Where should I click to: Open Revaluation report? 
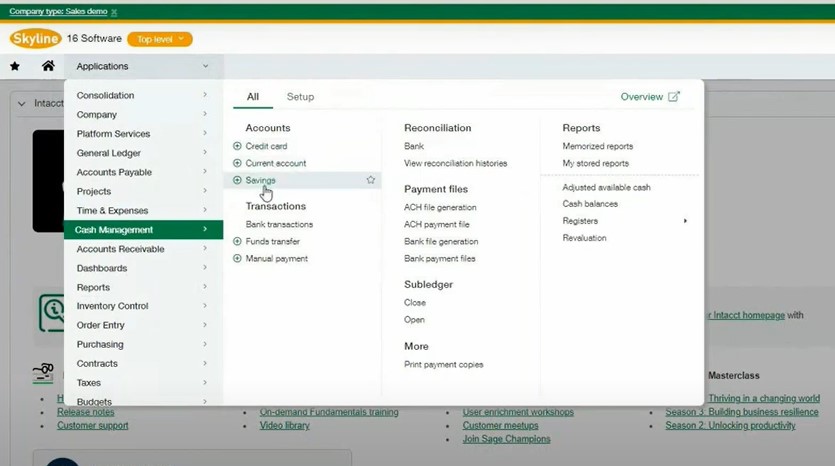click(x=584, y=238)
